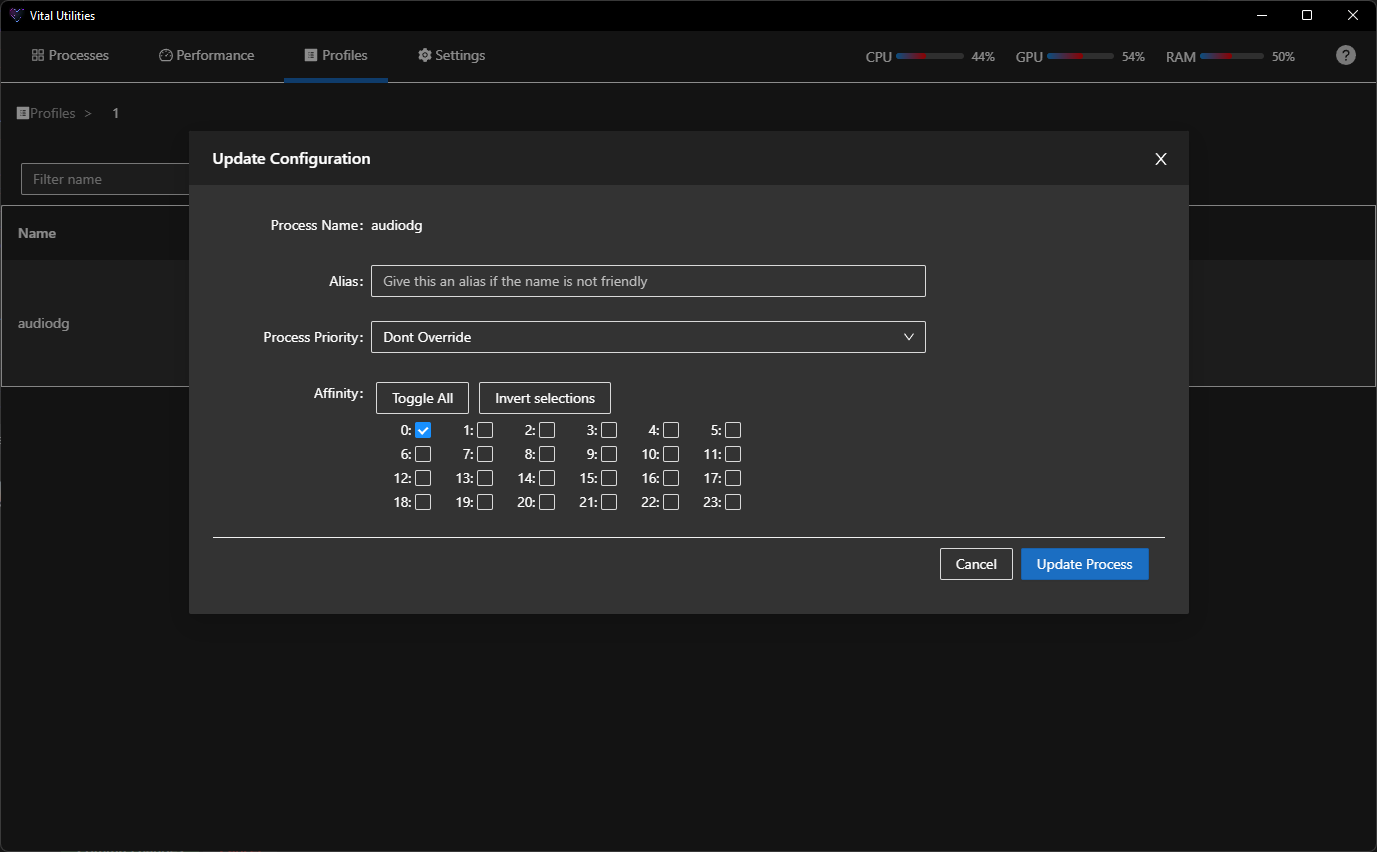
Task: Select affinity core 16
Action: coord(671,478)
